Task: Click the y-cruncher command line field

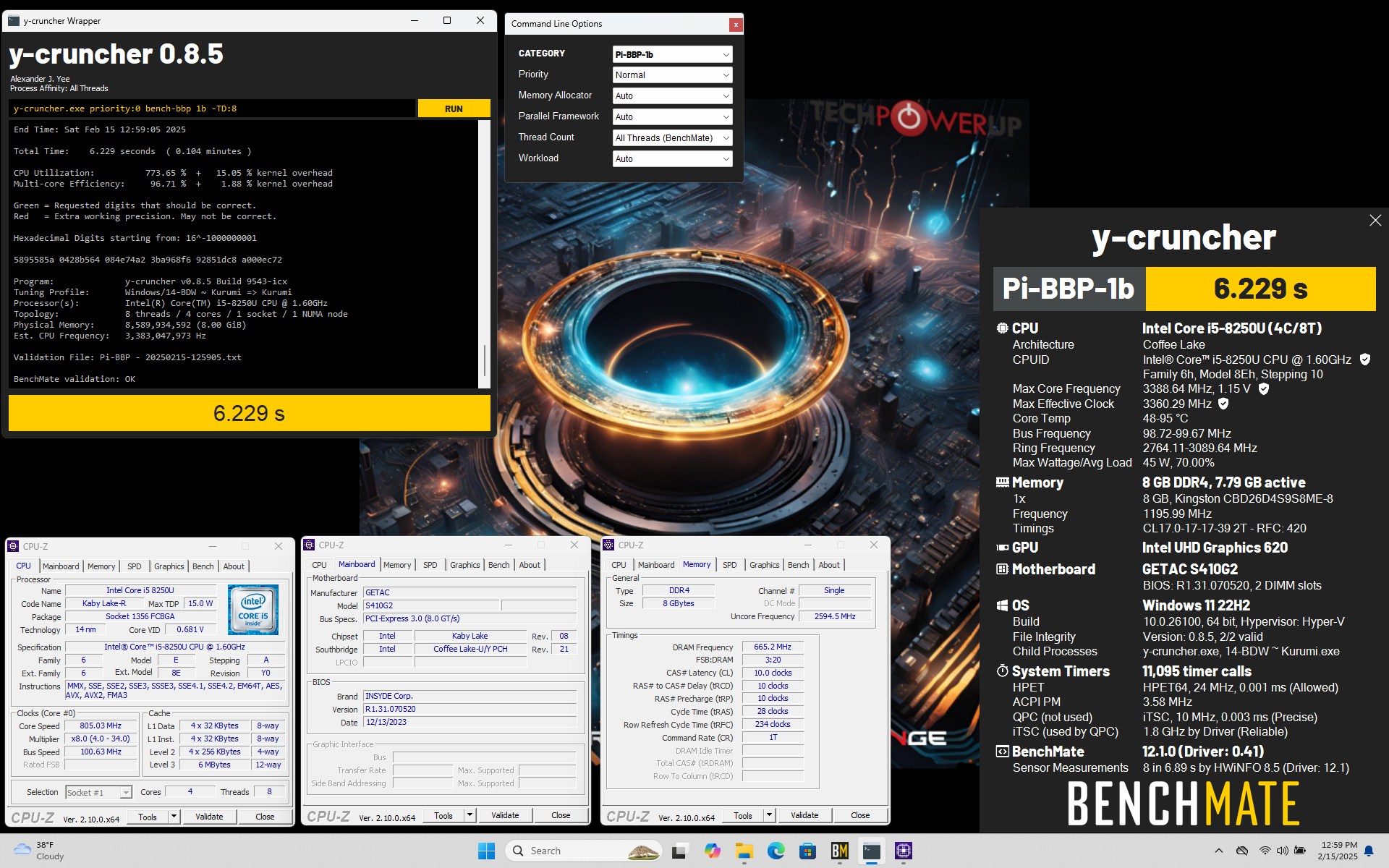Action: point(212,109)
